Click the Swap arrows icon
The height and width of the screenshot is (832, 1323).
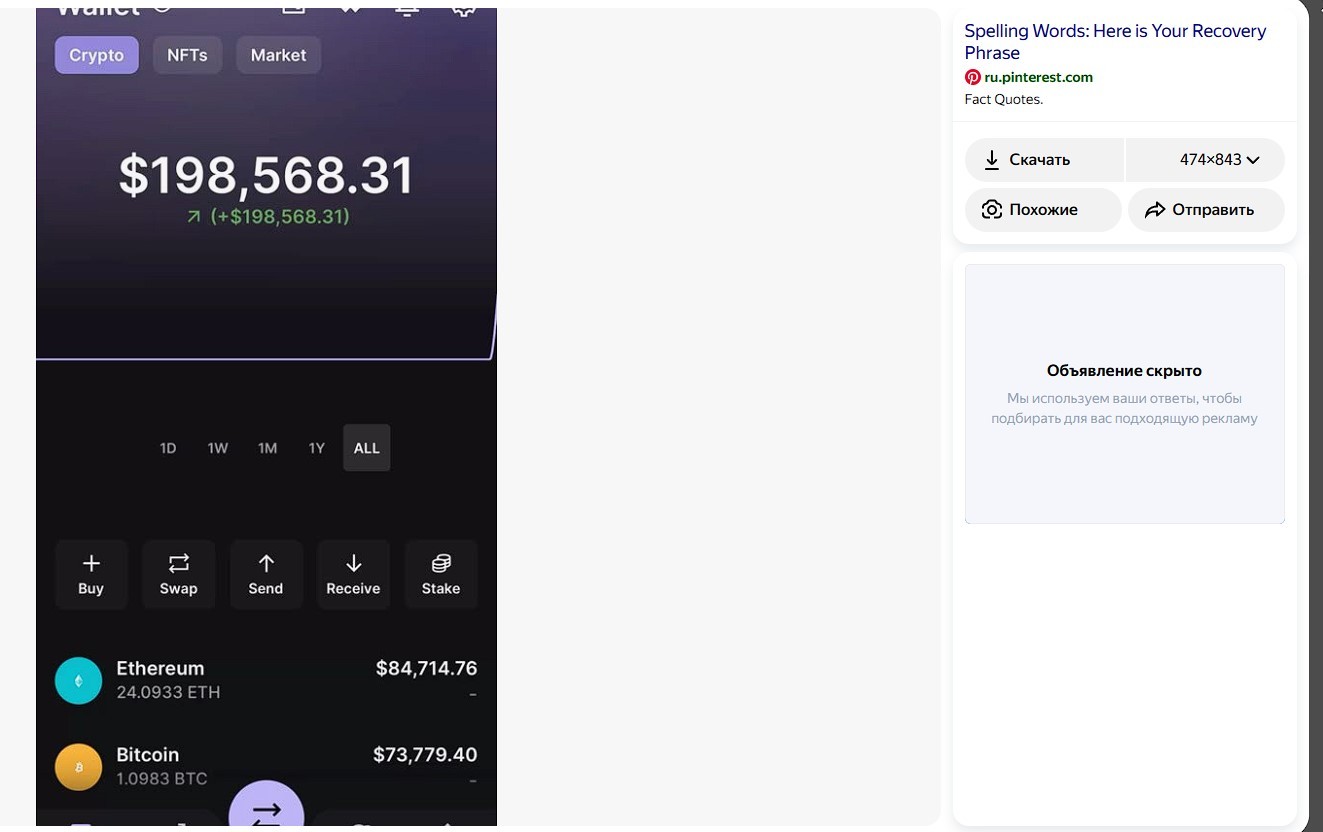pos(178,564)
